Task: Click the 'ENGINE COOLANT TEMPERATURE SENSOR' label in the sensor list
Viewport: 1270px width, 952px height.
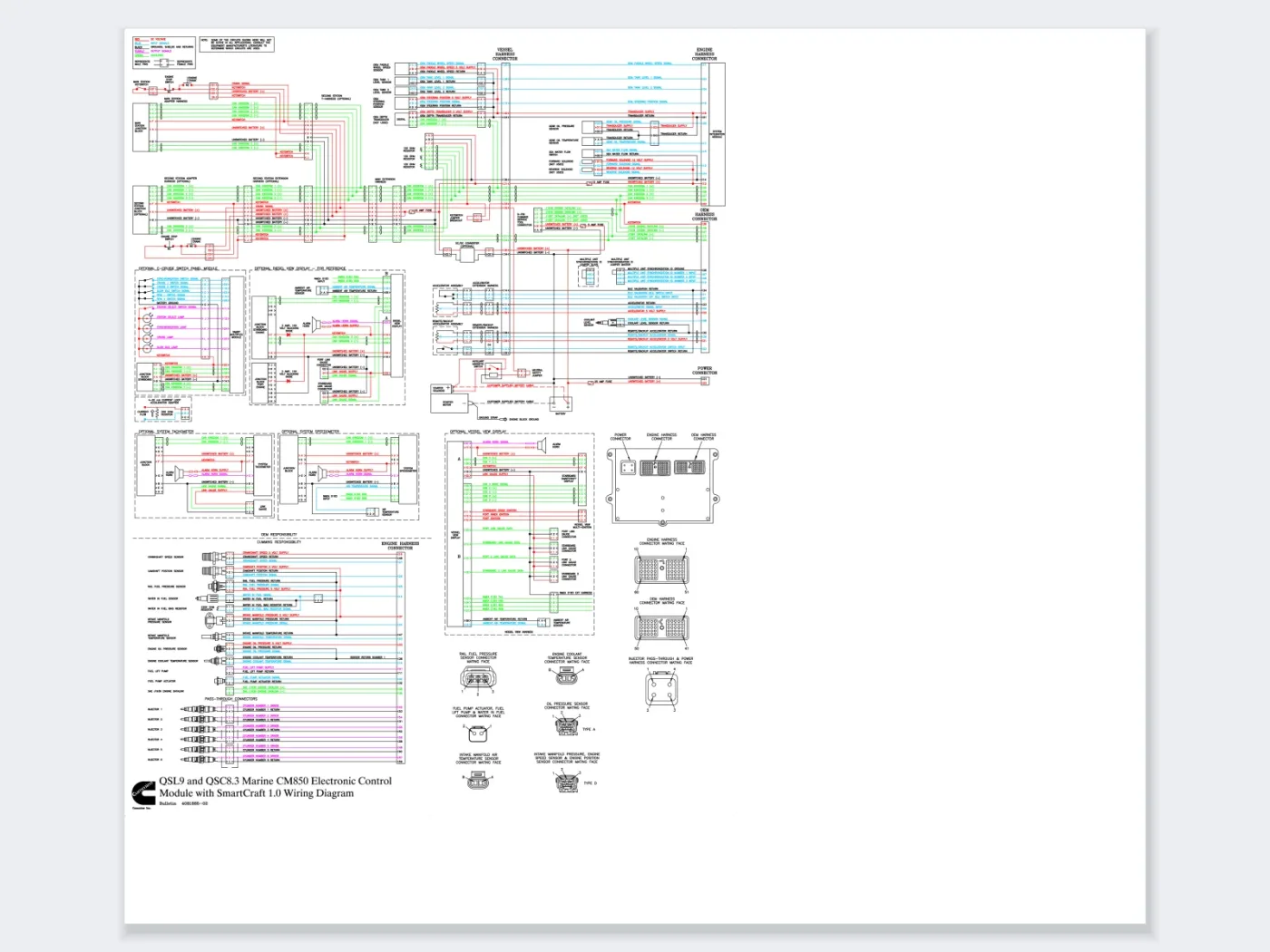Action: tap(172, 661)
